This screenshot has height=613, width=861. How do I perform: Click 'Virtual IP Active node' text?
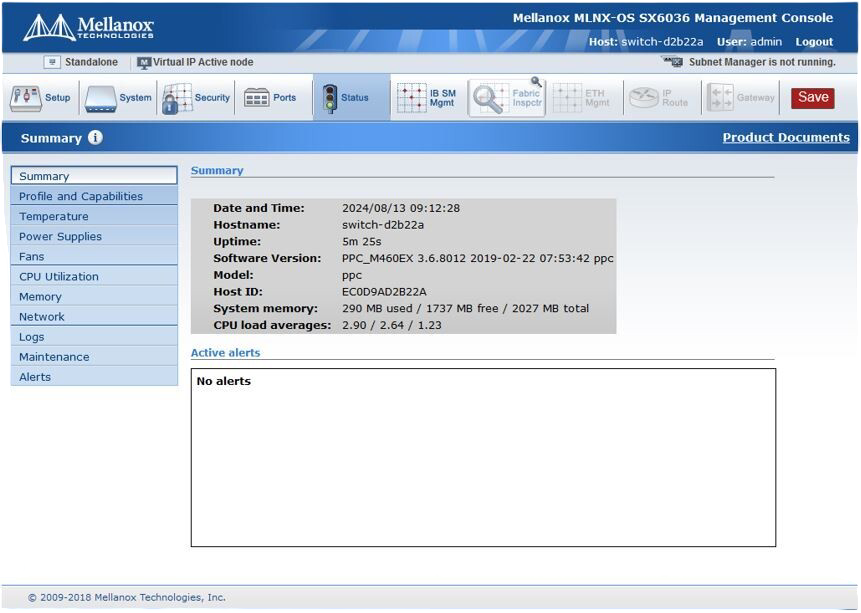[x=203, y=62]
